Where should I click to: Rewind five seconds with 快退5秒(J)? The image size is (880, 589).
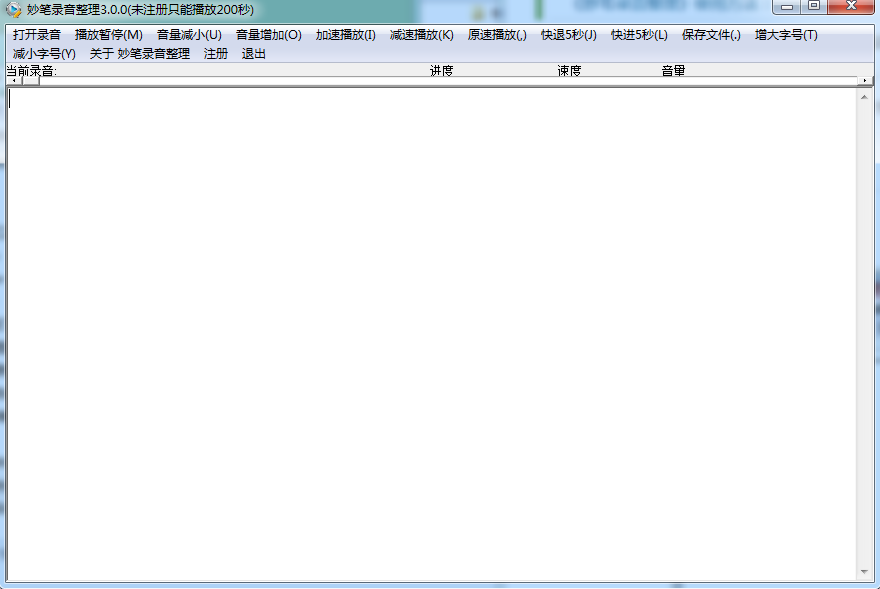coord(569,35)
